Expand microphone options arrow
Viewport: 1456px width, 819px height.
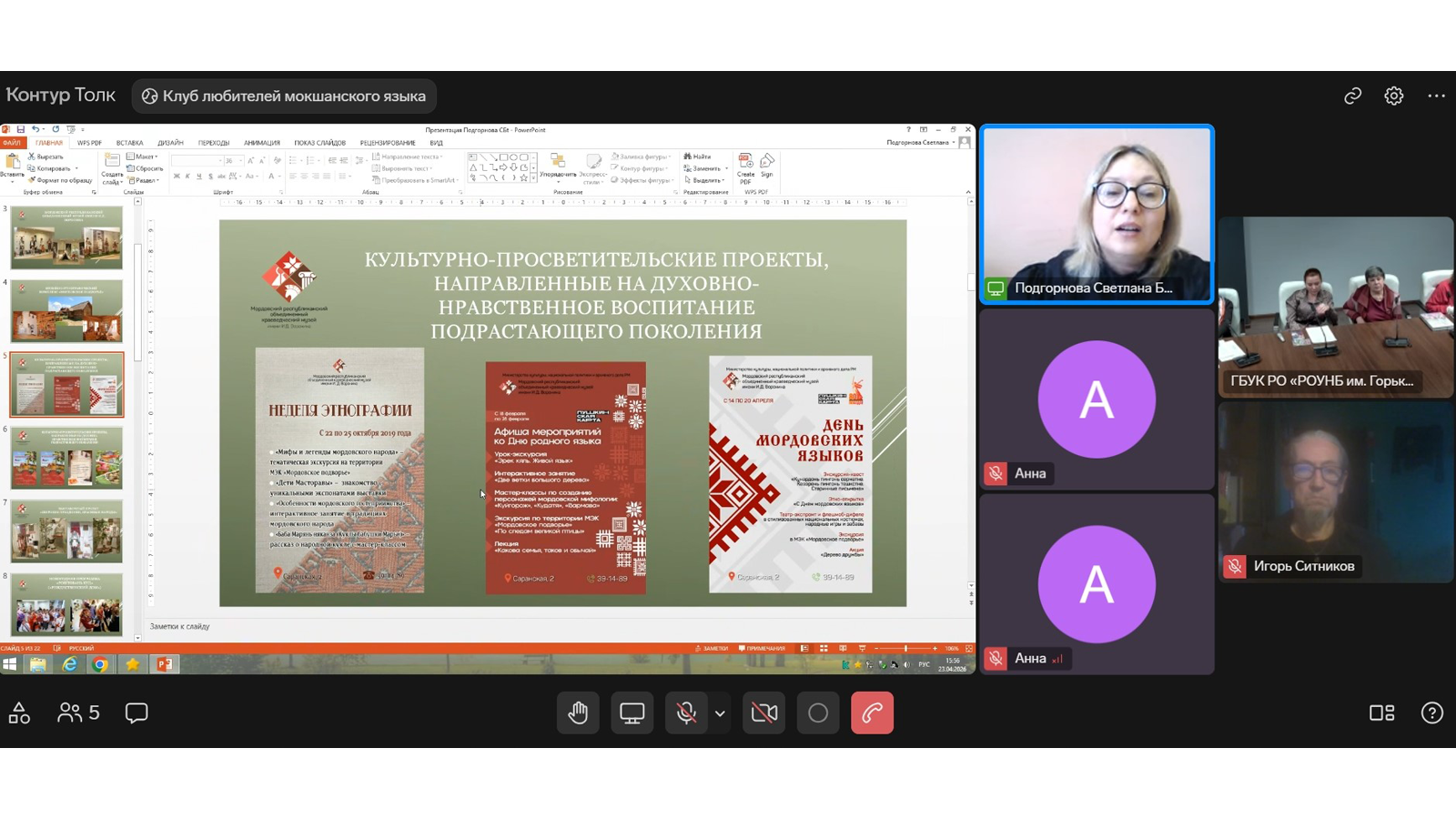pos(720,713)
